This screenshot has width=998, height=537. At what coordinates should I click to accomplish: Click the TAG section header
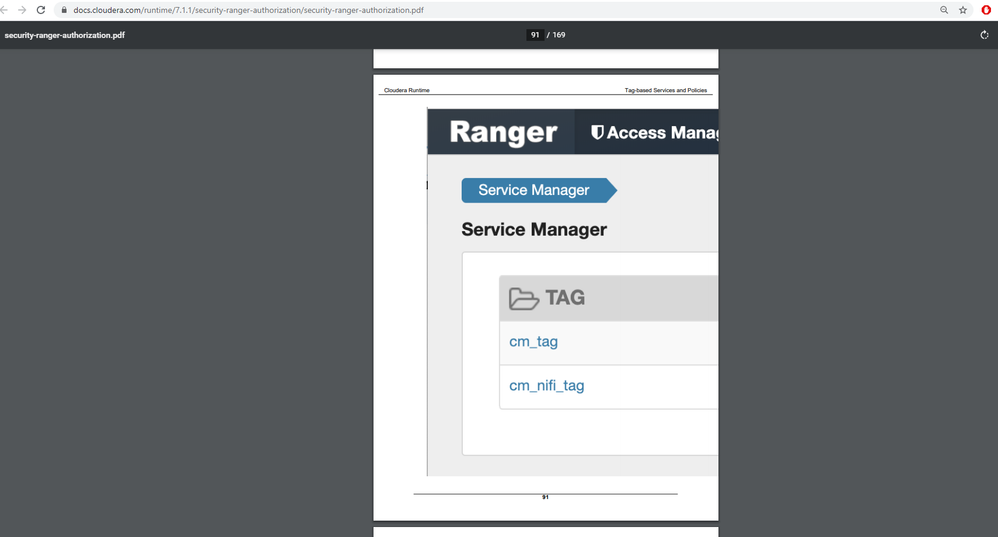(x=608, y=298)
